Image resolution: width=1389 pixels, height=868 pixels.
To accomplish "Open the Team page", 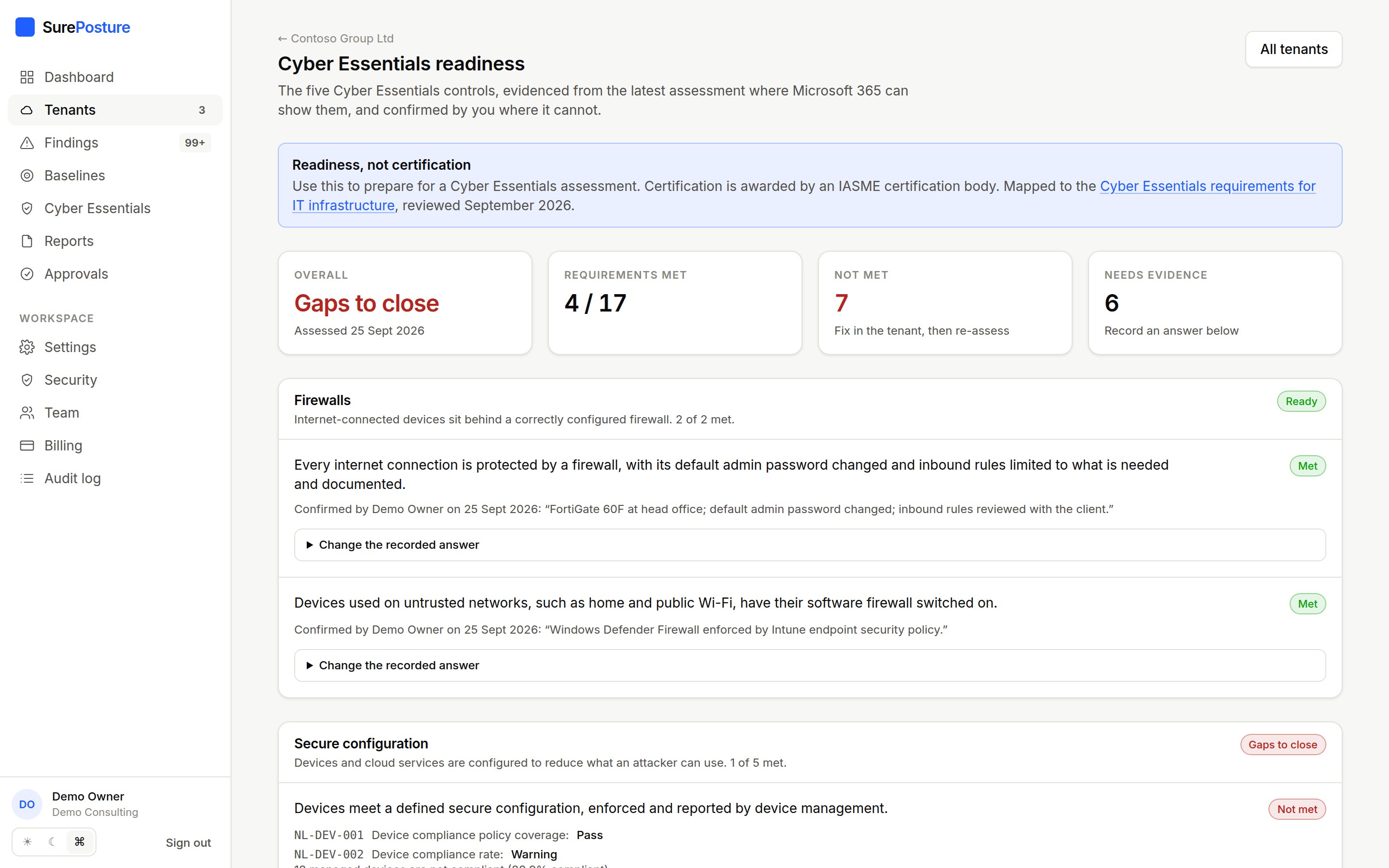I will point(115,412).
